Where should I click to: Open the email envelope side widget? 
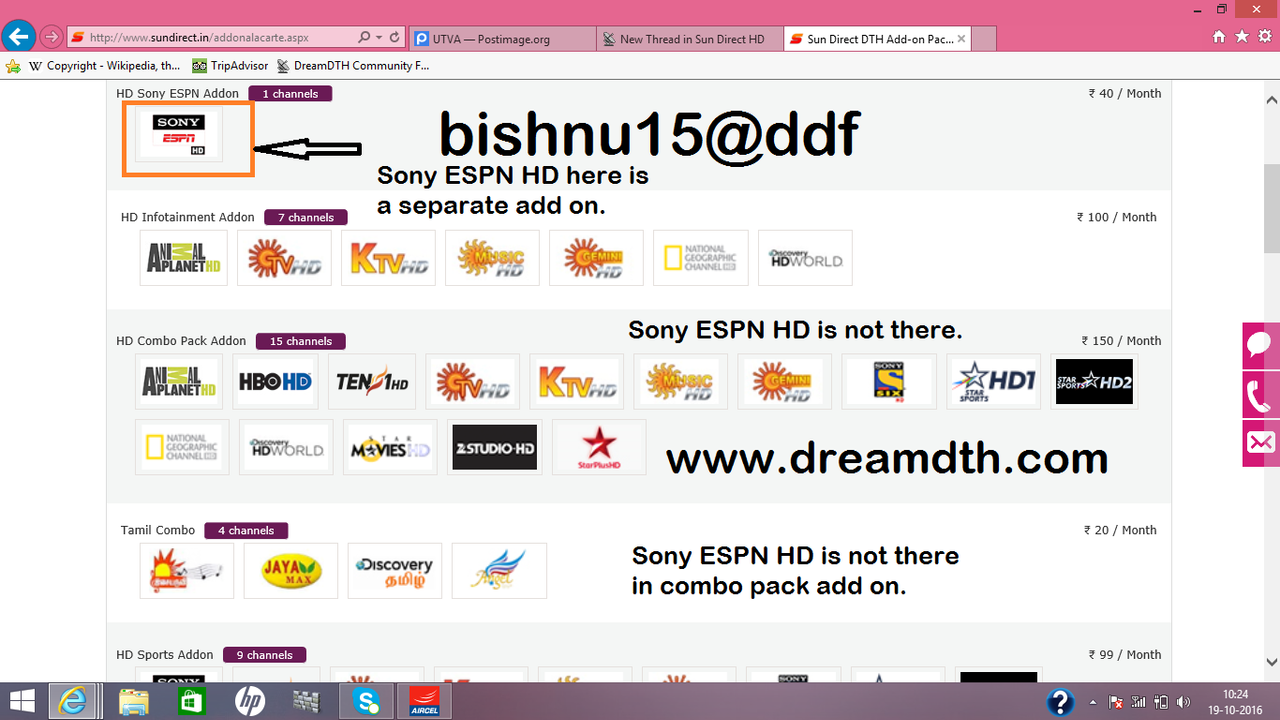point(1260,443)
